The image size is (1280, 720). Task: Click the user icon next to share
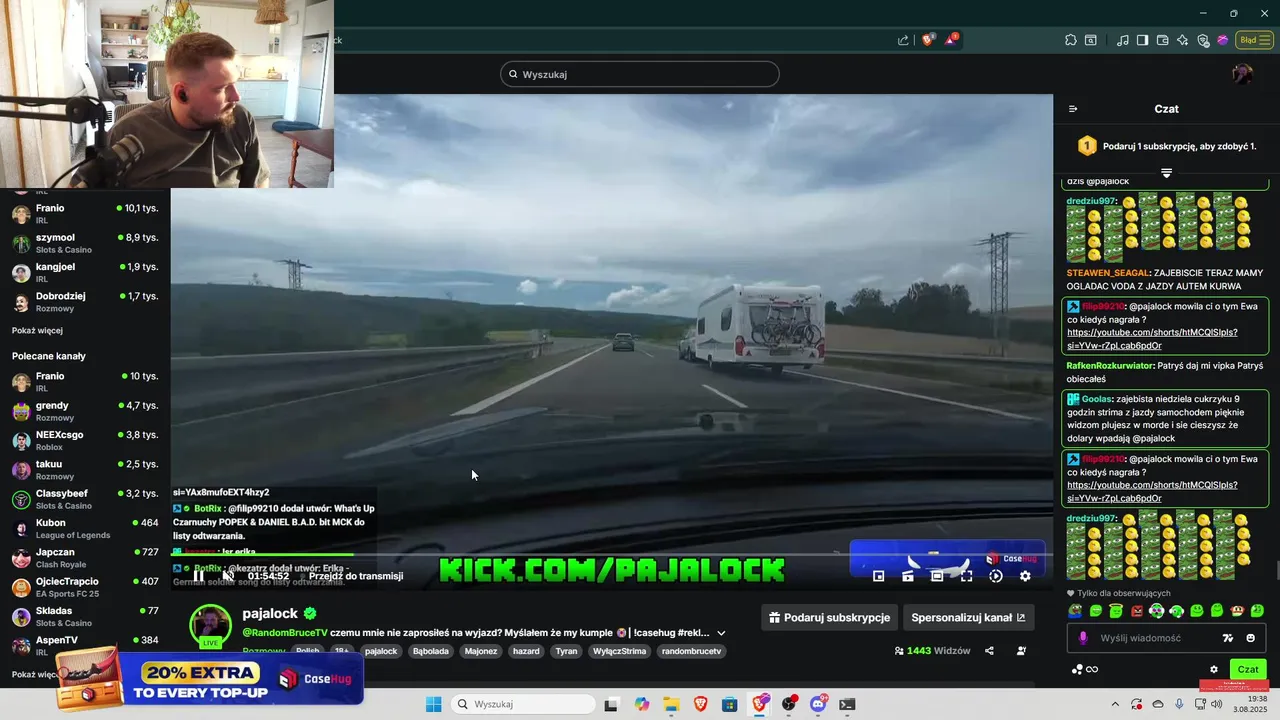coord(1021,650)
